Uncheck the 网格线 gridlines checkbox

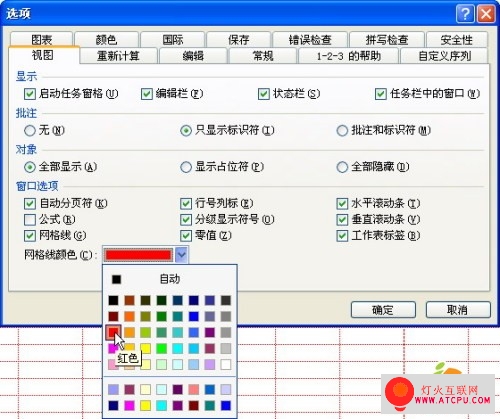point(30,236)
